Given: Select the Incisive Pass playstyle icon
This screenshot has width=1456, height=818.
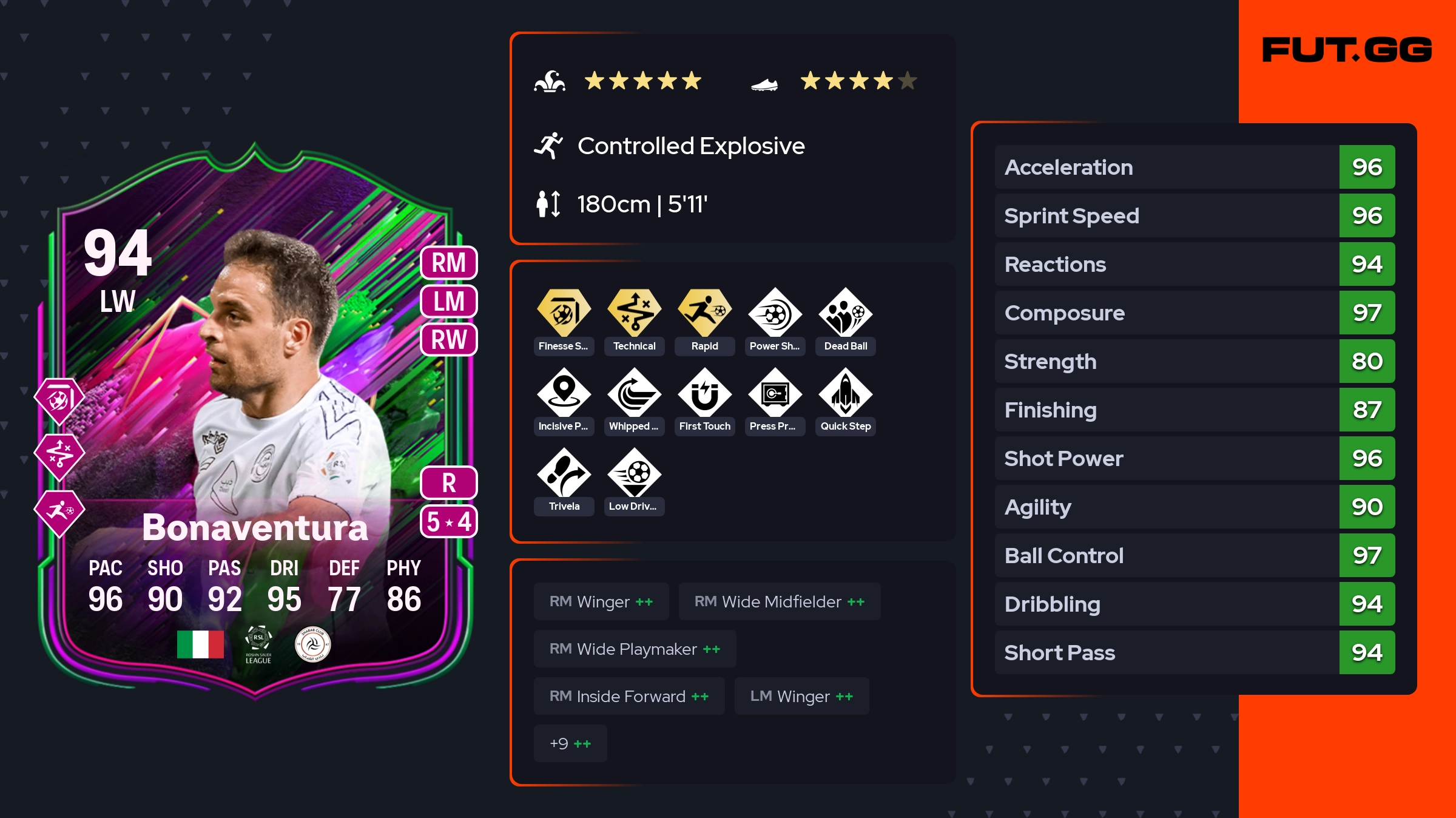Looking at the screenshot, I should pyautogui.click(x=564, y=393).
